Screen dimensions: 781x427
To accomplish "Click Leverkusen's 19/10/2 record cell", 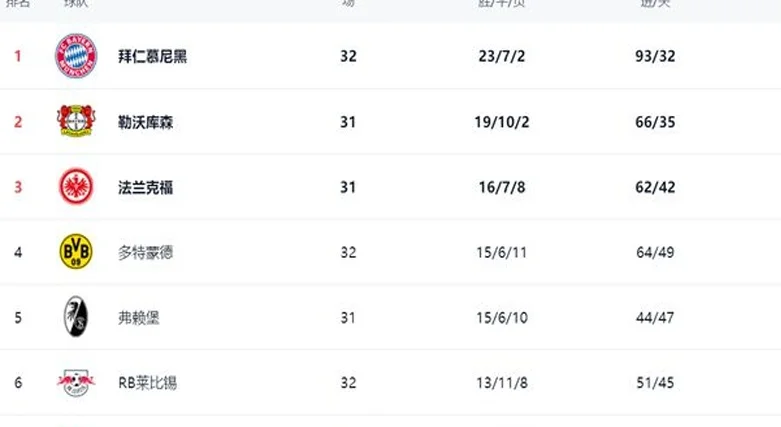I will coord(502,122).
